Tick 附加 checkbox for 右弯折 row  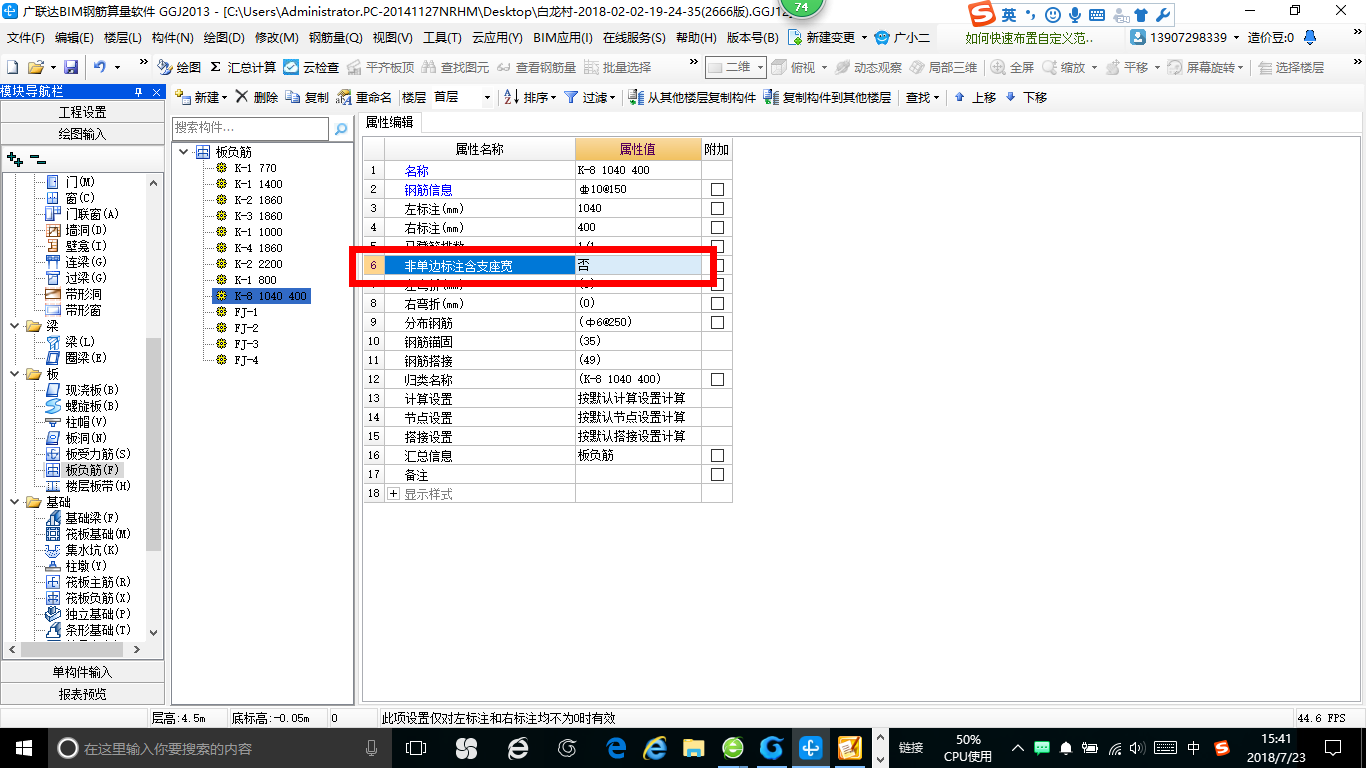[x=717, y=304]
